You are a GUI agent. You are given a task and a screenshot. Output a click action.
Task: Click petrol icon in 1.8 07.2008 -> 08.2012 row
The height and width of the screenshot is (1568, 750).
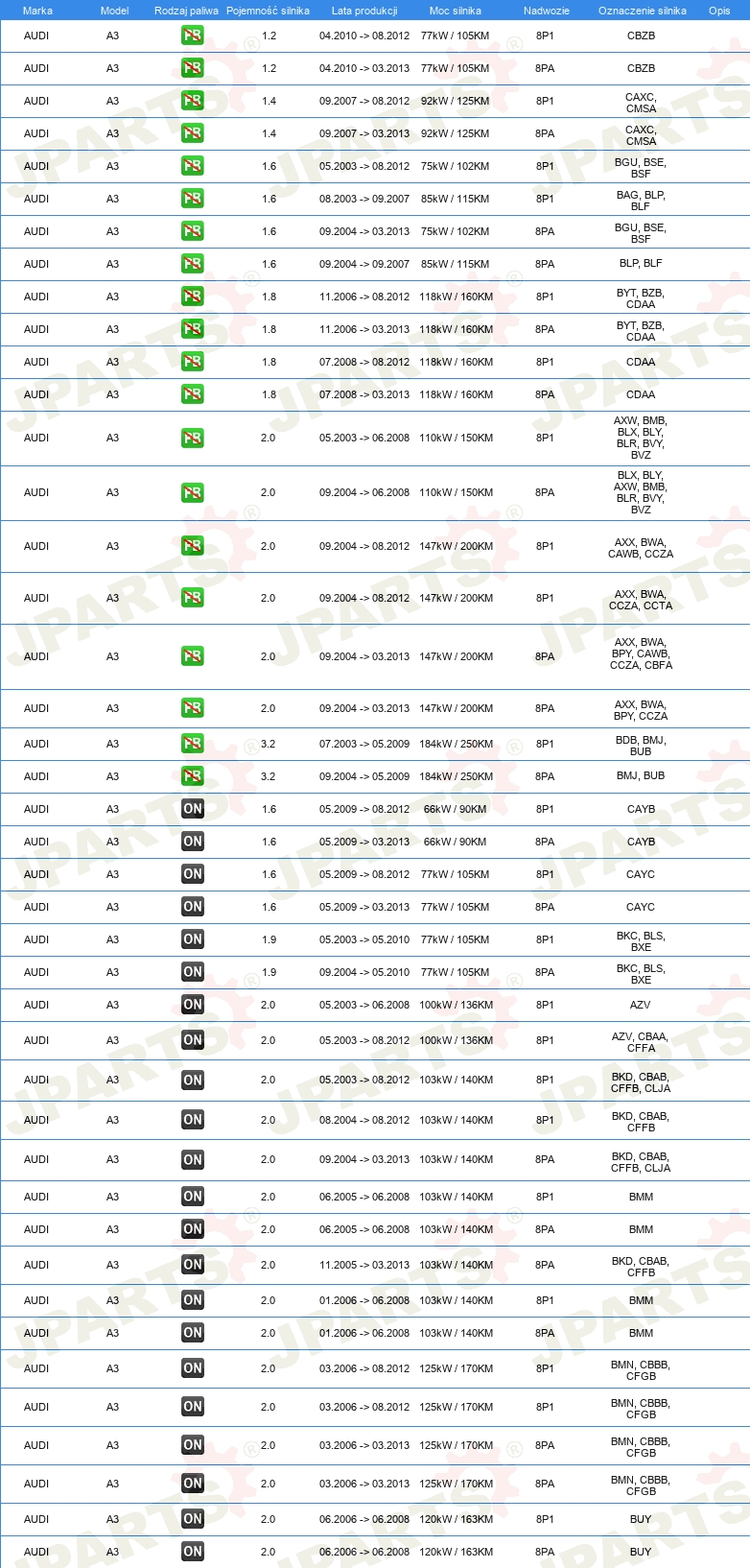[192, 362]
